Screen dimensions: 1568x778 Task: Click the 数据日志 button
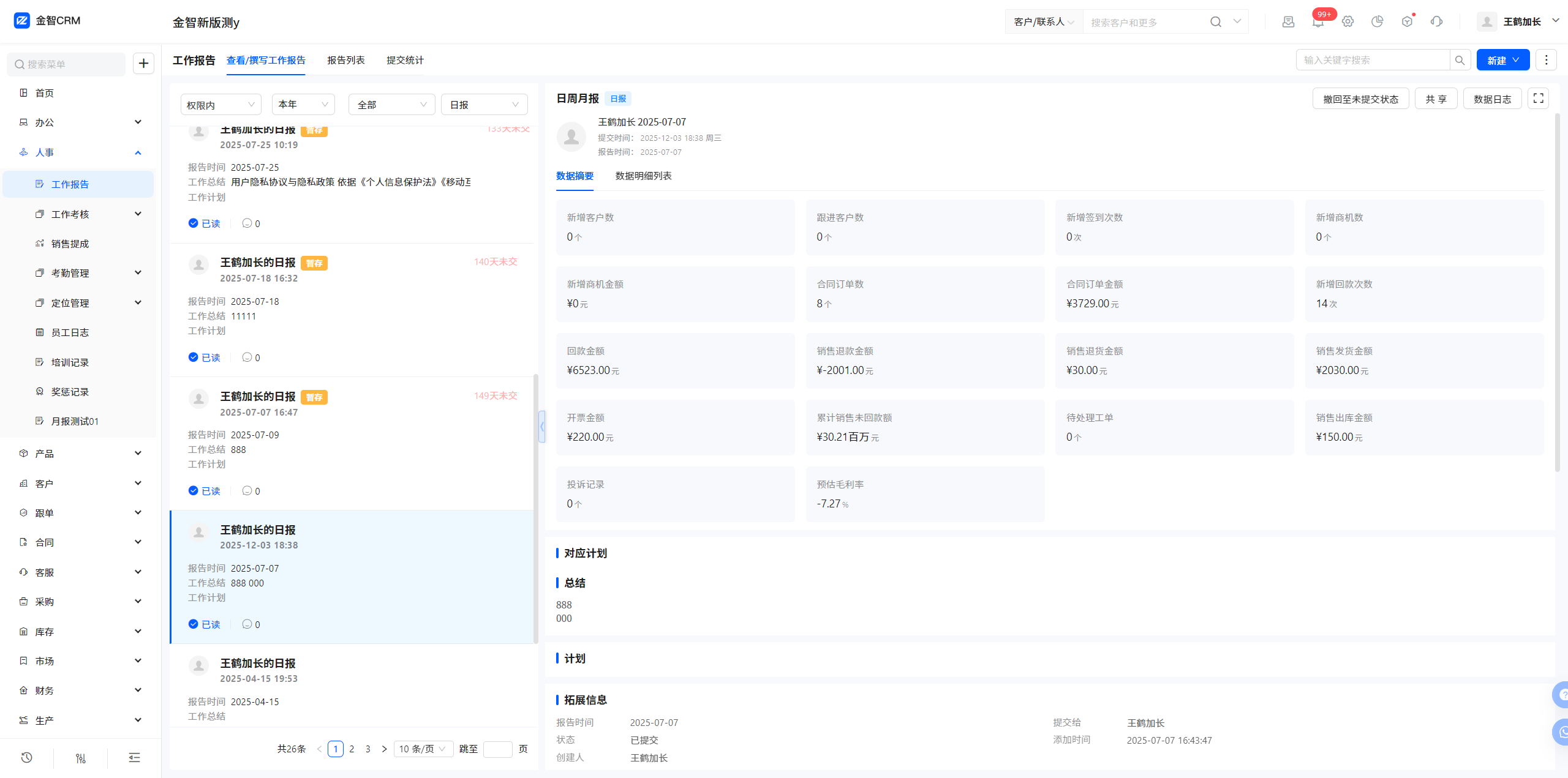coord(1492,99)
